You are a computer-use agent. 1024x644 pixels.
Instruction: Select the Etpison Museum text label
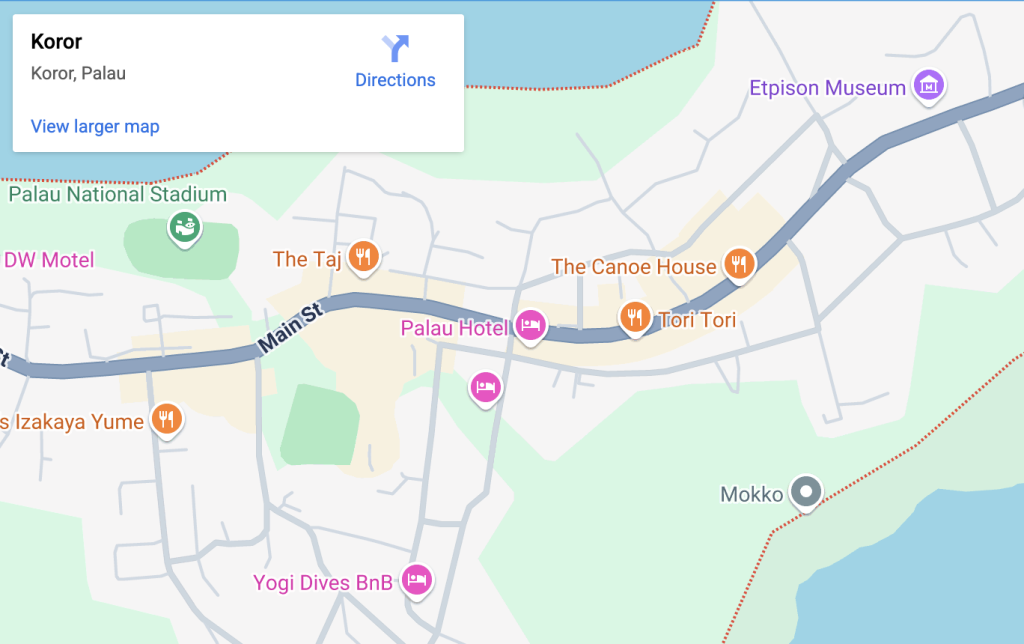(x=827, y=88)
